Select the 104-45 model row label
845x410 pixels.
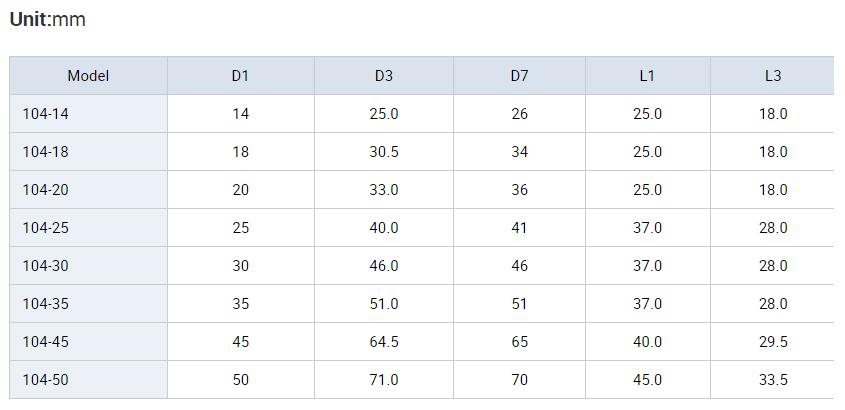point(46,342)
